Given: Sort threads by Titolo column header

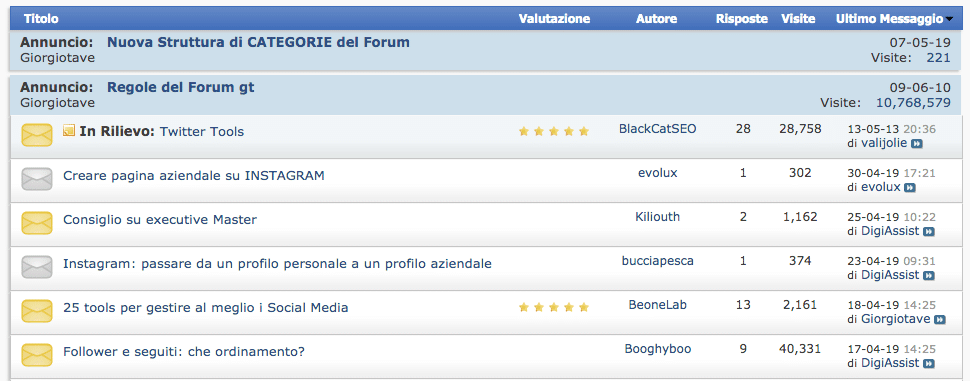Looking at the screenshot, I should pyautogui.click(x=41, y=19).
